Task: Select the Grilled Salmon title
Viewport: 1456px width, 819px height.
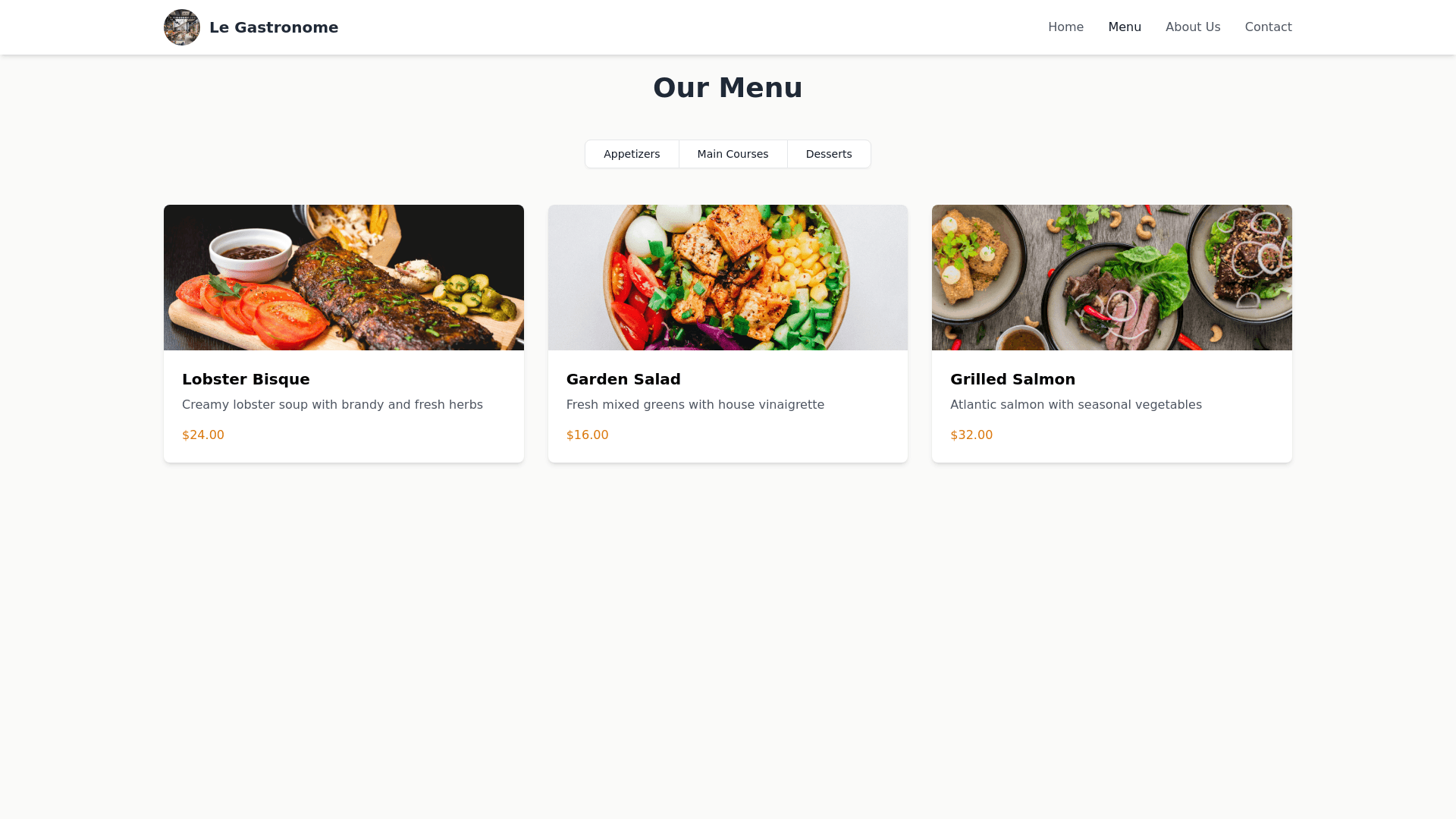Action: tap(1012, 379)
